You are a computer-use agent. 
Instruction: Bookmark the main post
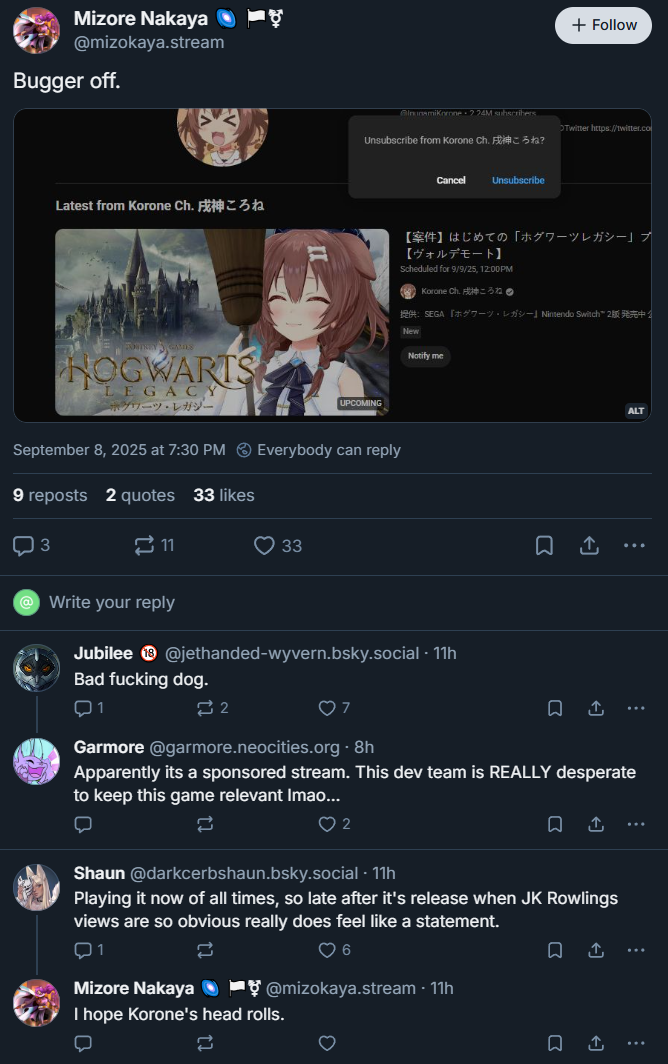[544, 546]
